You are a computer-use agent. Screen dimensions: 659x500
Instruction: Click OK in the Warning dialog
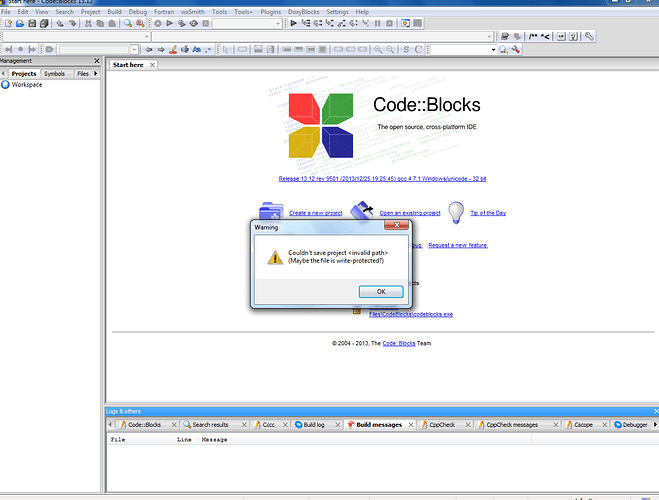(381, 292)
